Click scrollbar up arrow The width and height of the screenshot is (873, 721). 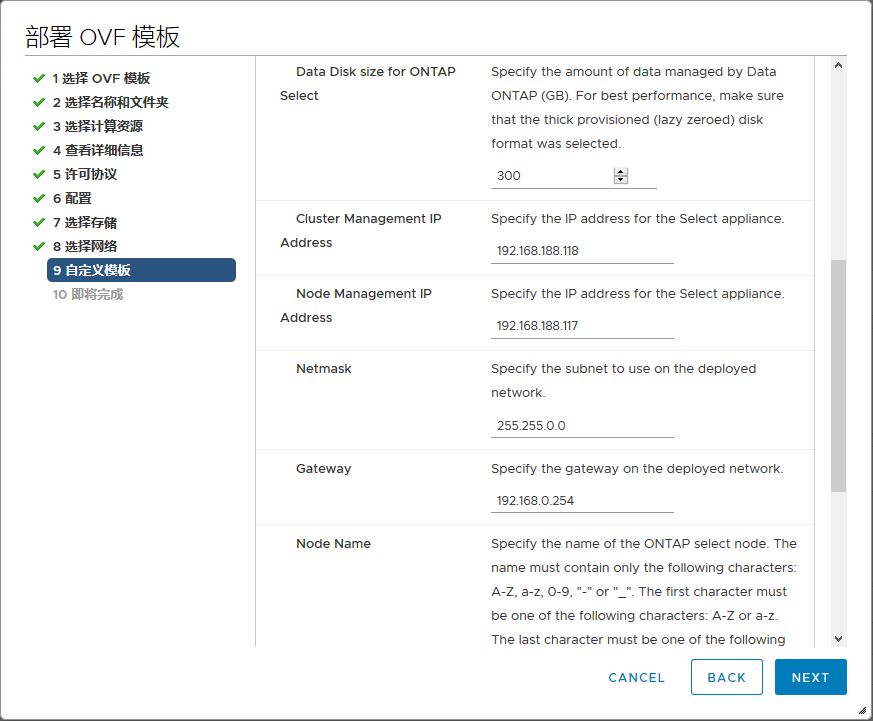click(x=838, y=65)
